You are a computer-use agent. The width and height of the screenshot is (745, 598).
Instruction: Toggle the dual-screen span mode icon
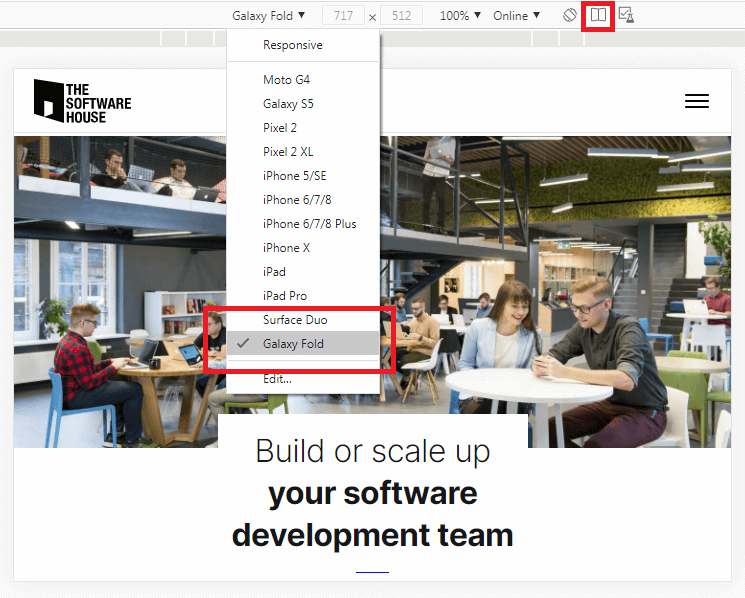click(598, 15)
